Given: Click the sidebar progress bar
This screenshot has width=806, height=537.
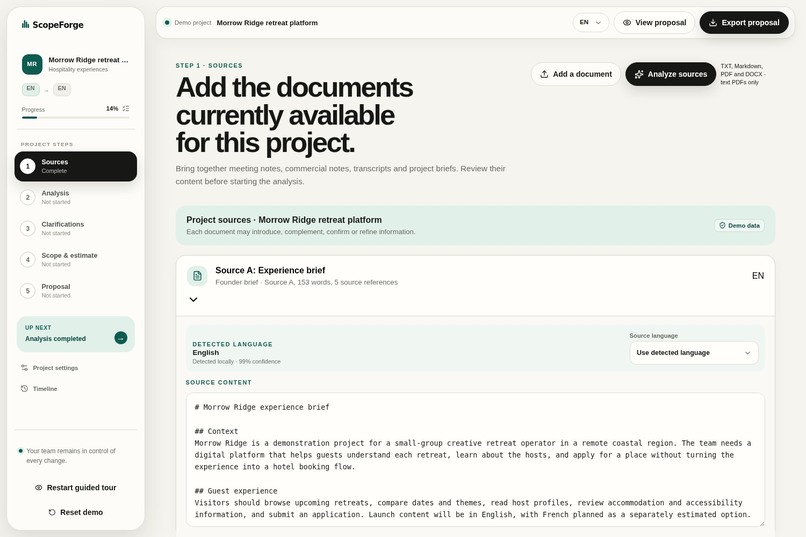Looking at the screenshot, I should (76, 118).
